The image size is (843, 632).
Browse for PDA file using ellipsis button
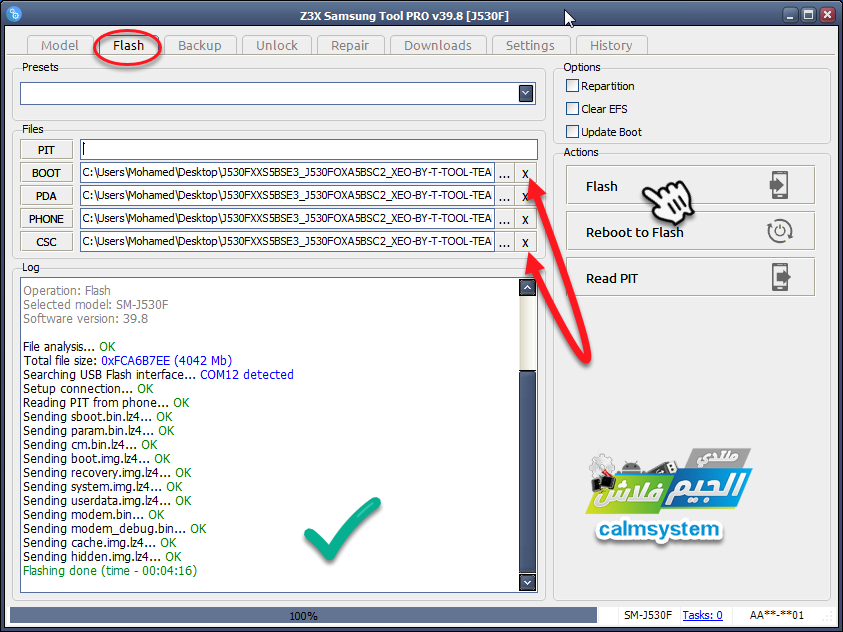pos(504,196)
